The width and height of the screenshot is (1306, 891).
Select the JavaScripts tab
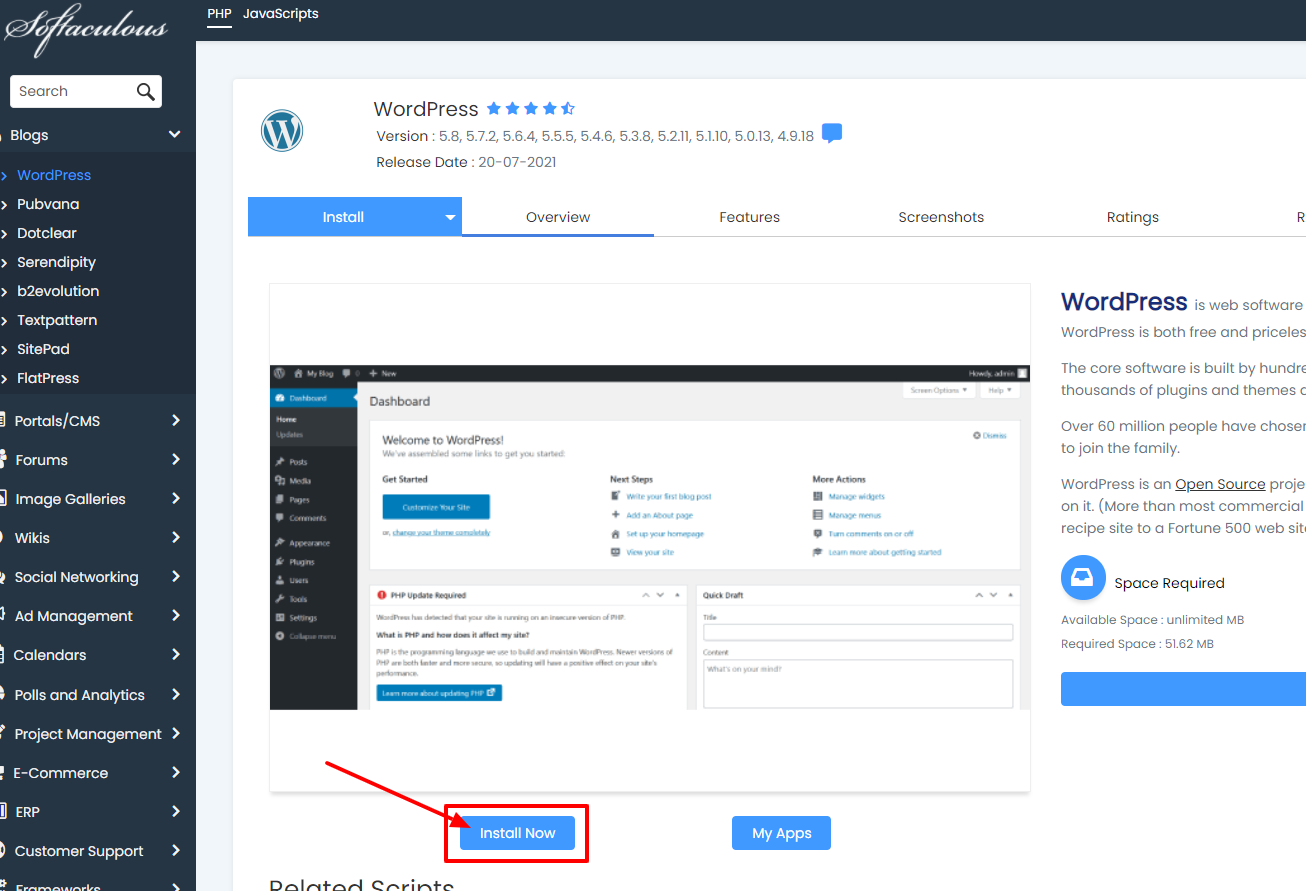click(281, 14)
